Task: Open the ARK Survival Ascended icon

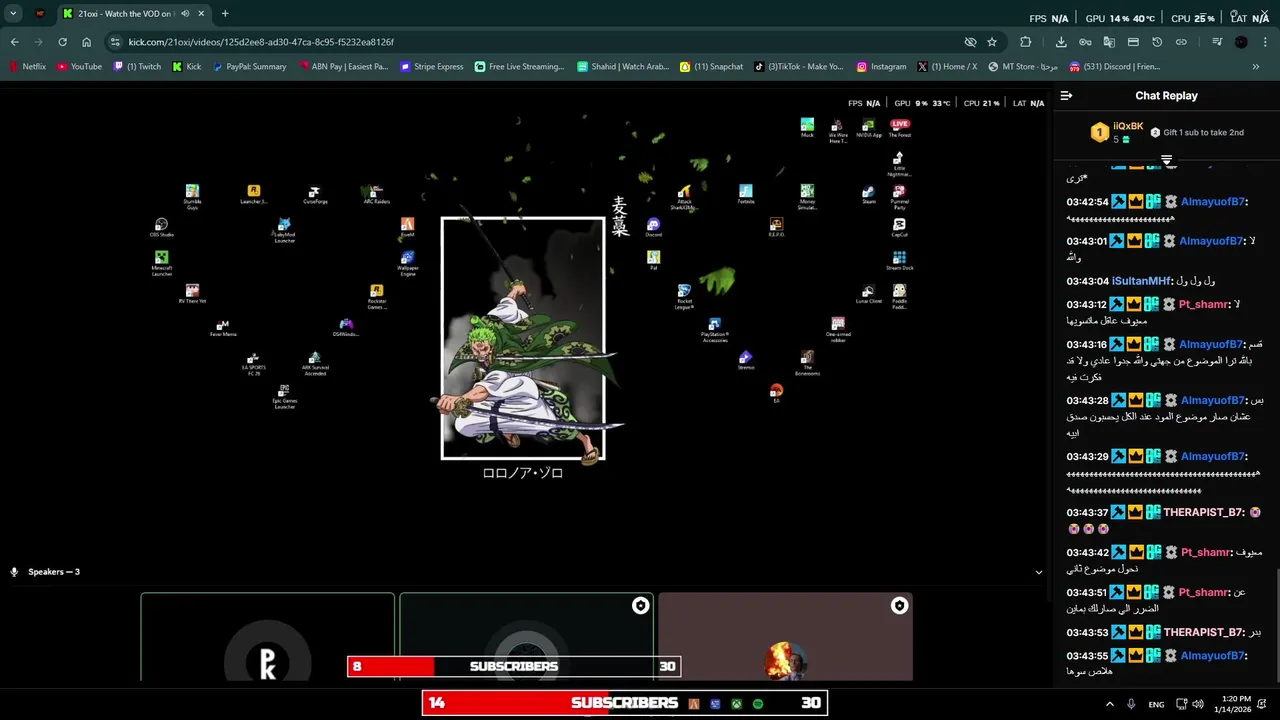Action: pyautogui.click(x=315, y=363)
